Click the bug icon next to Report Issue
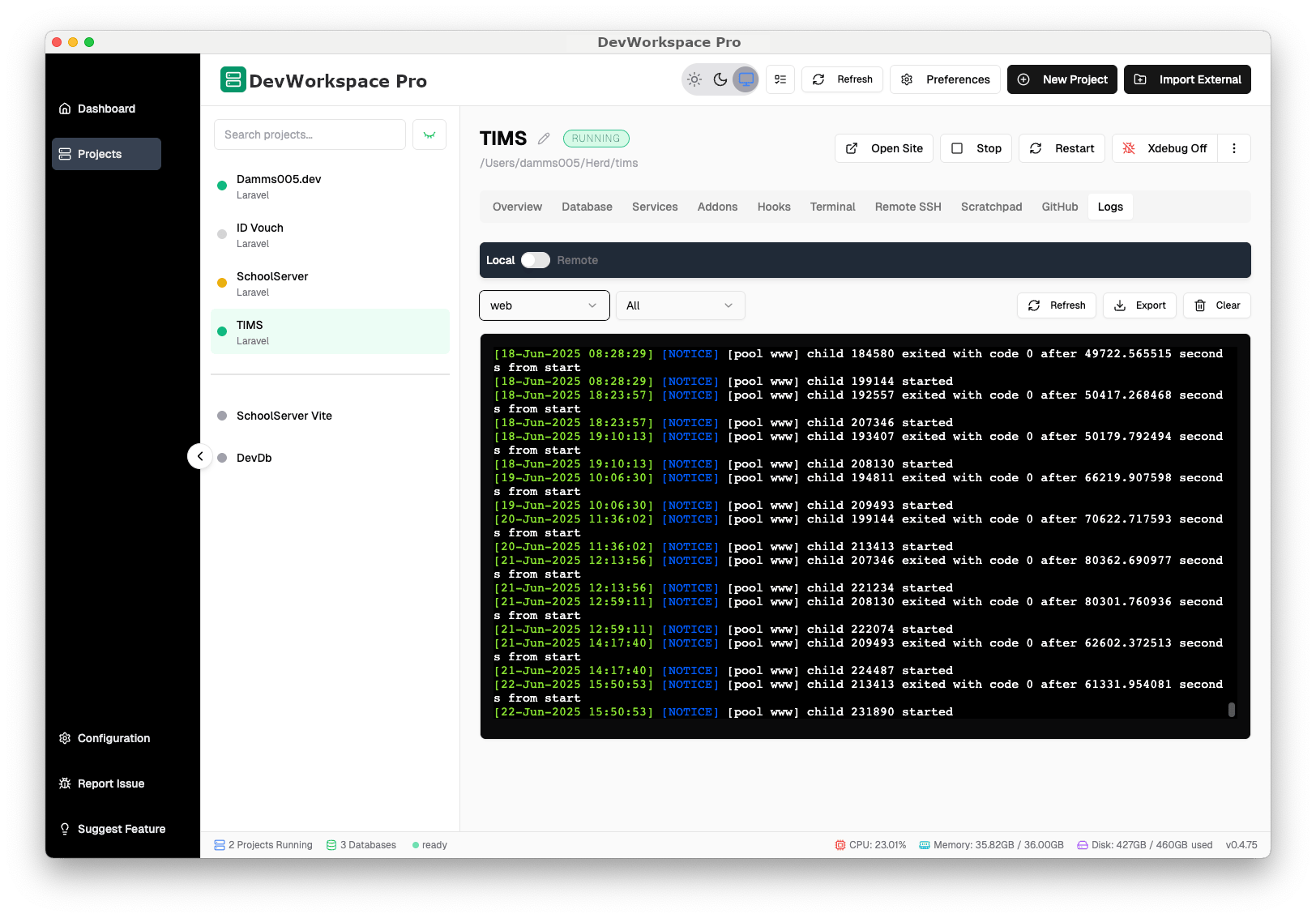The width and height of the screenshot is (1316, 918). [x=65, y=784]
